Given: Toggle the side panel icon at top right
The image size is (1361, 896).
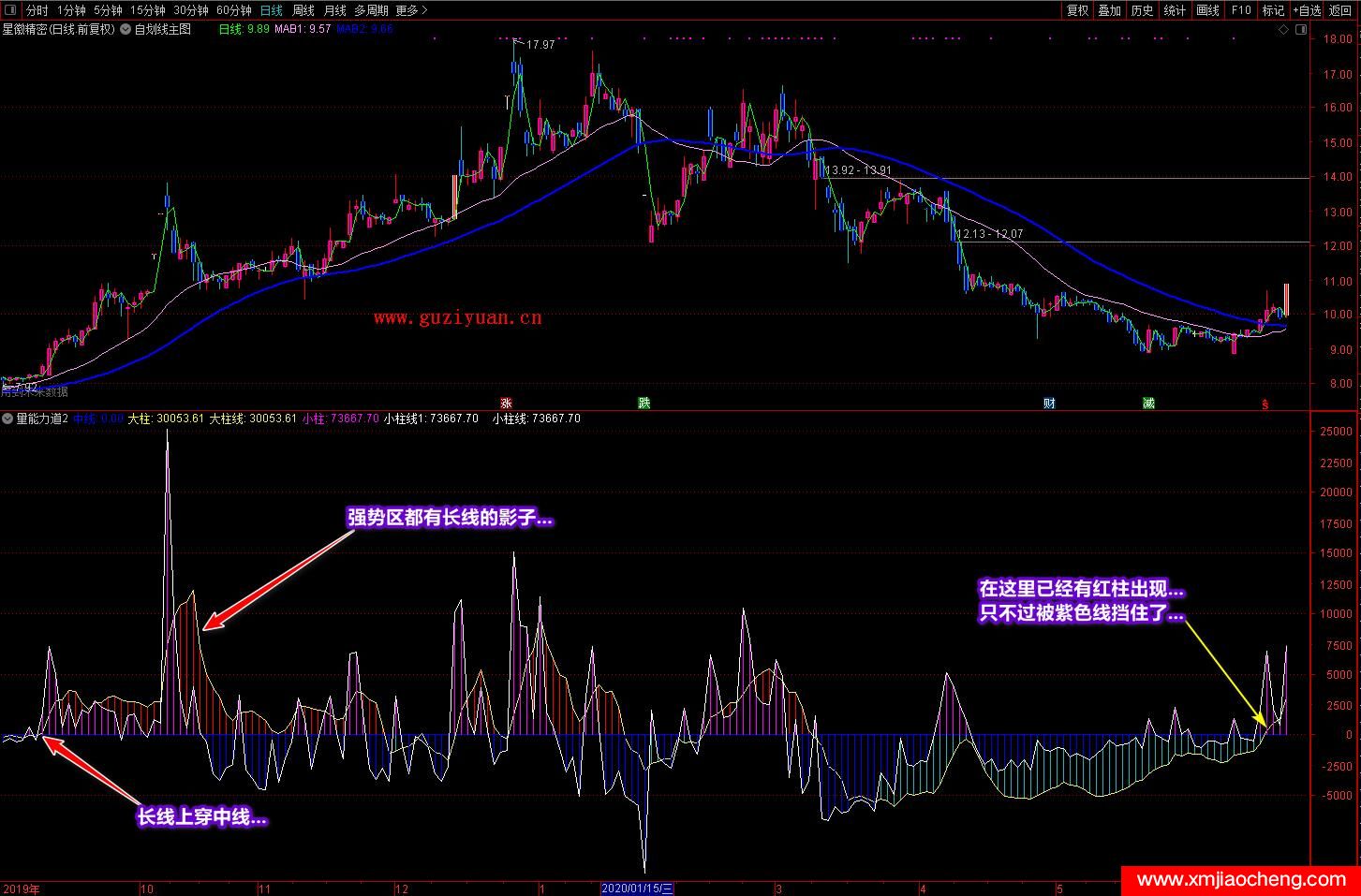Looking at the screenshot, I should click(1300, 30).
